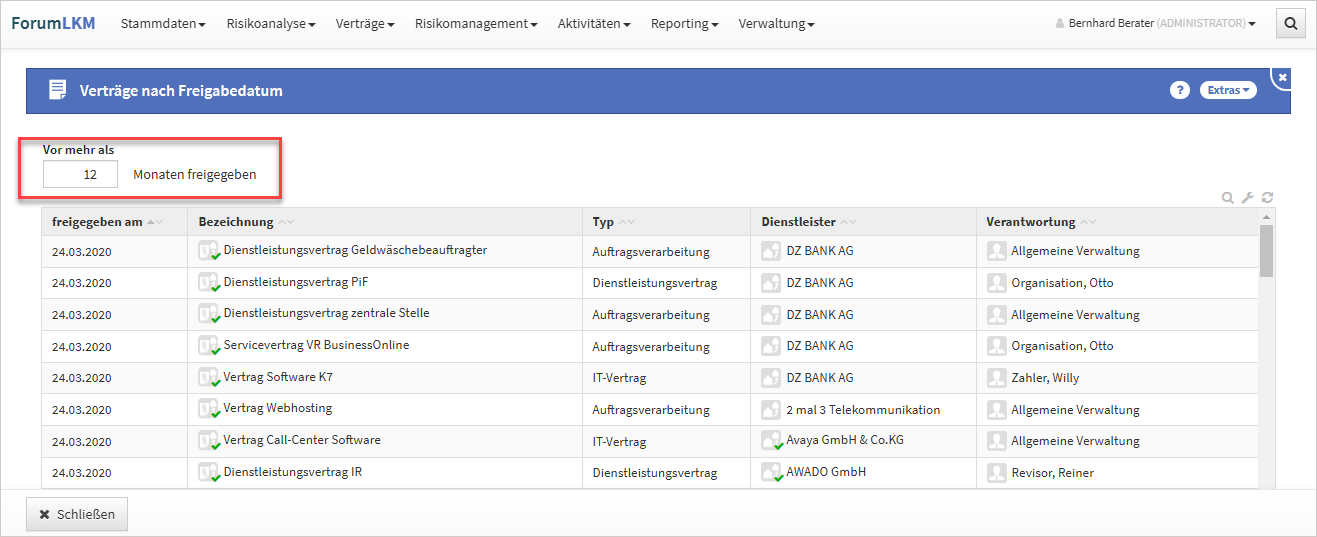Expand the Extras dropdown

1227,90
